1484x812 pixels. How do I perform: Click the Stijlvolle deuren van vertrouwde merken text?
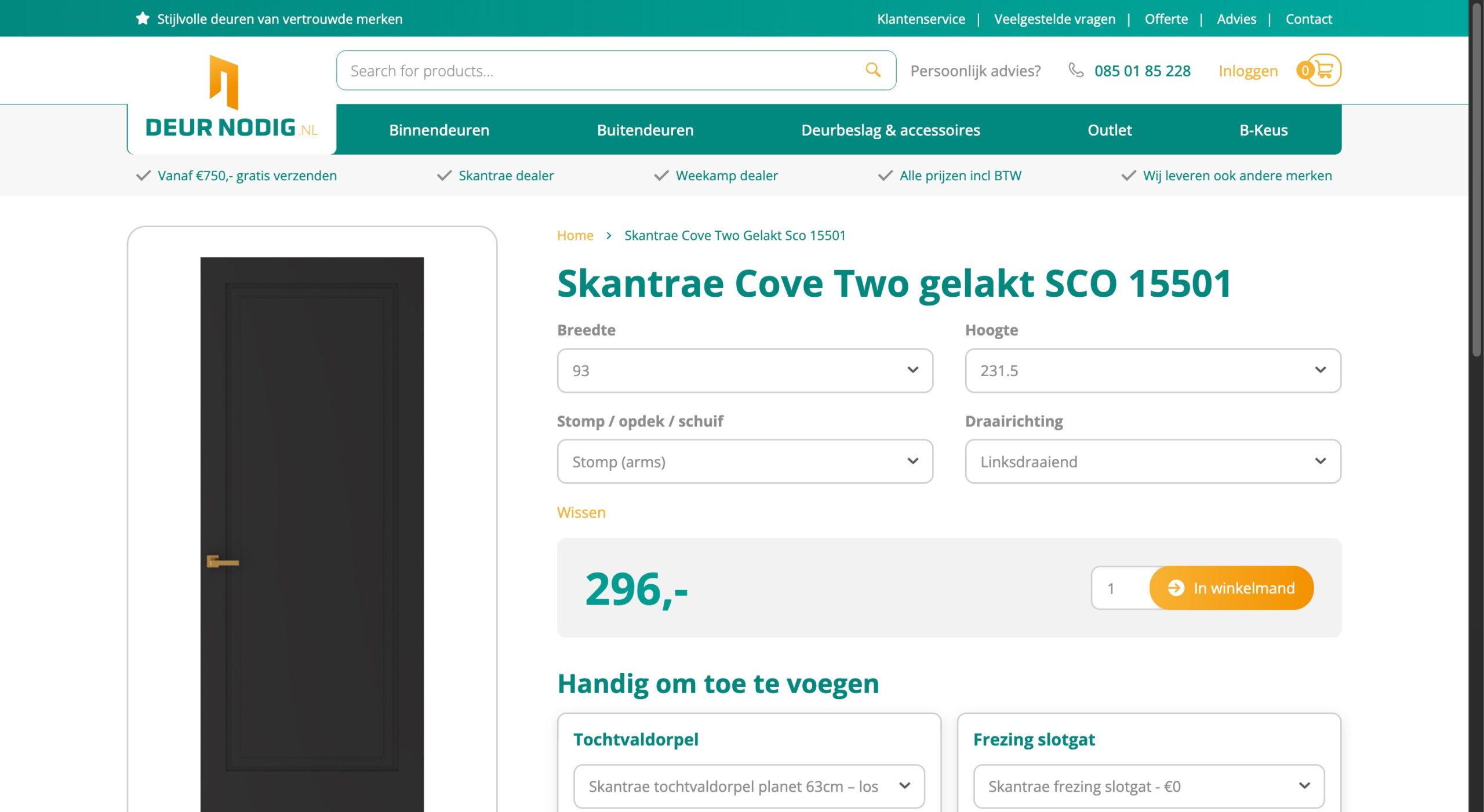point(279,19)
